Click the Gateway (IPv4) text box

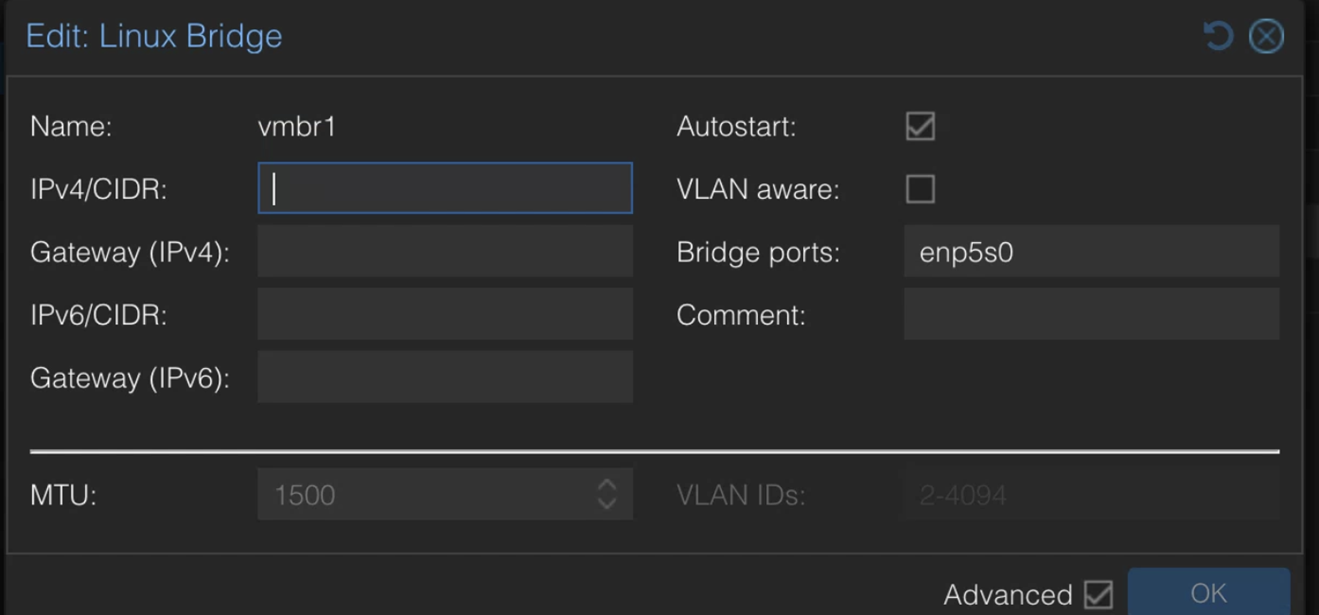[445, 251]
